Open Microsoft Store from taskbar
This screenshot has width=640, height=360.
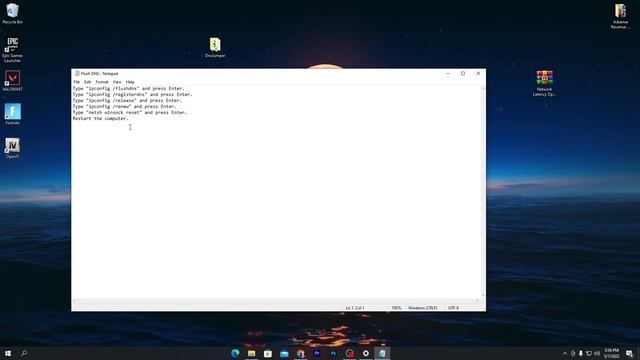268,353
